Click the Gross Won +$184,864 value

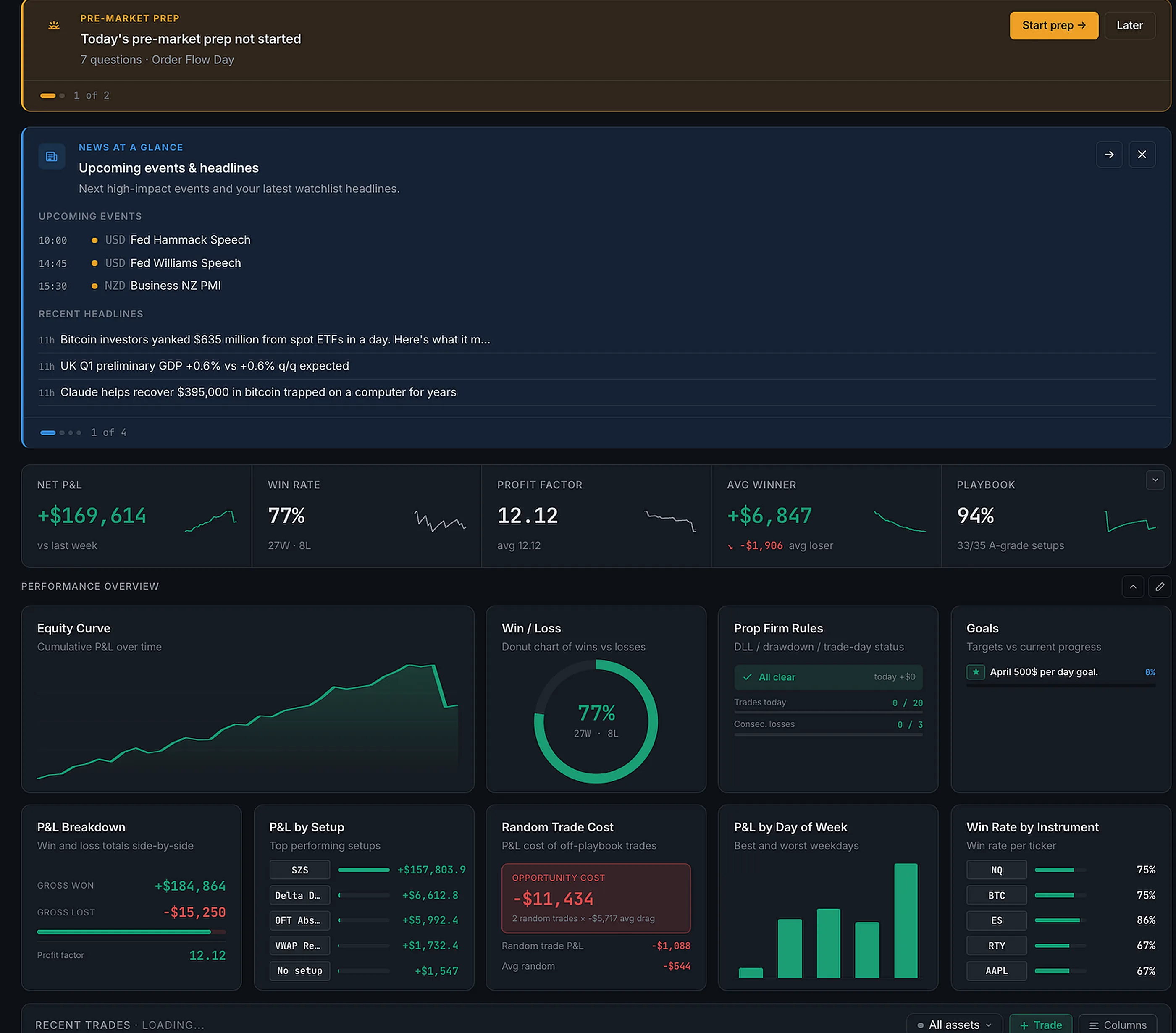[190, 886]
